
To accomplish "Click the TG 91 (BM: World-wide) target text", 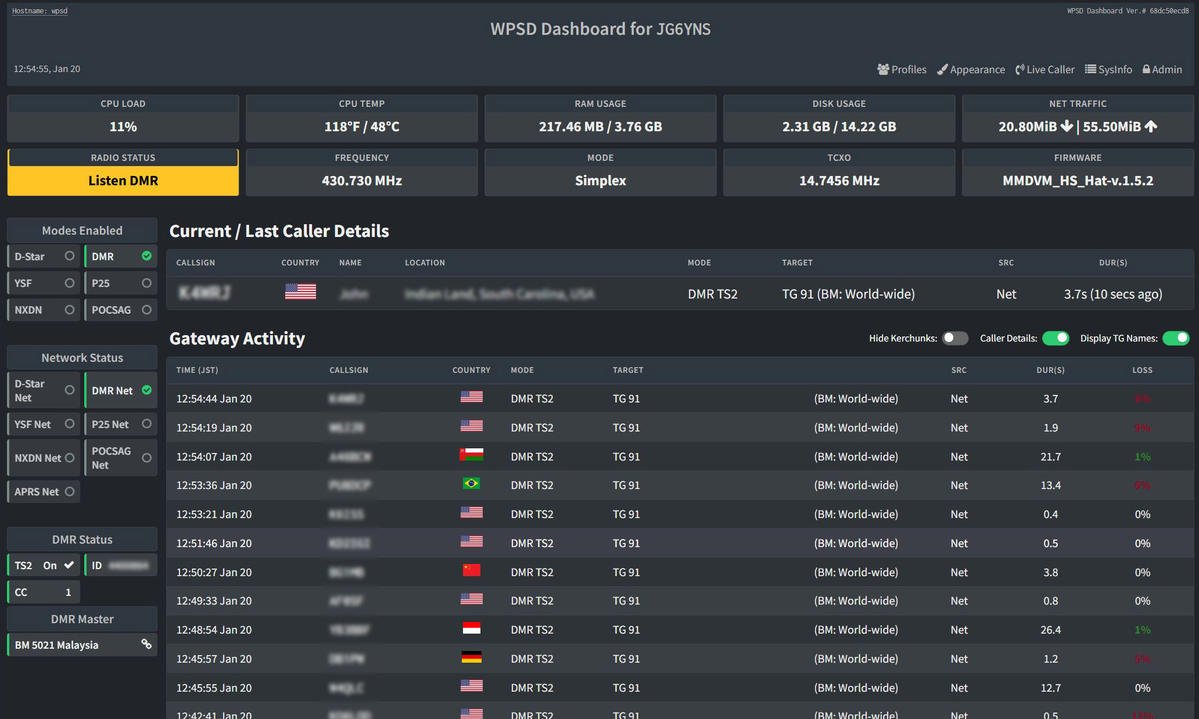I will click(848, 294).
